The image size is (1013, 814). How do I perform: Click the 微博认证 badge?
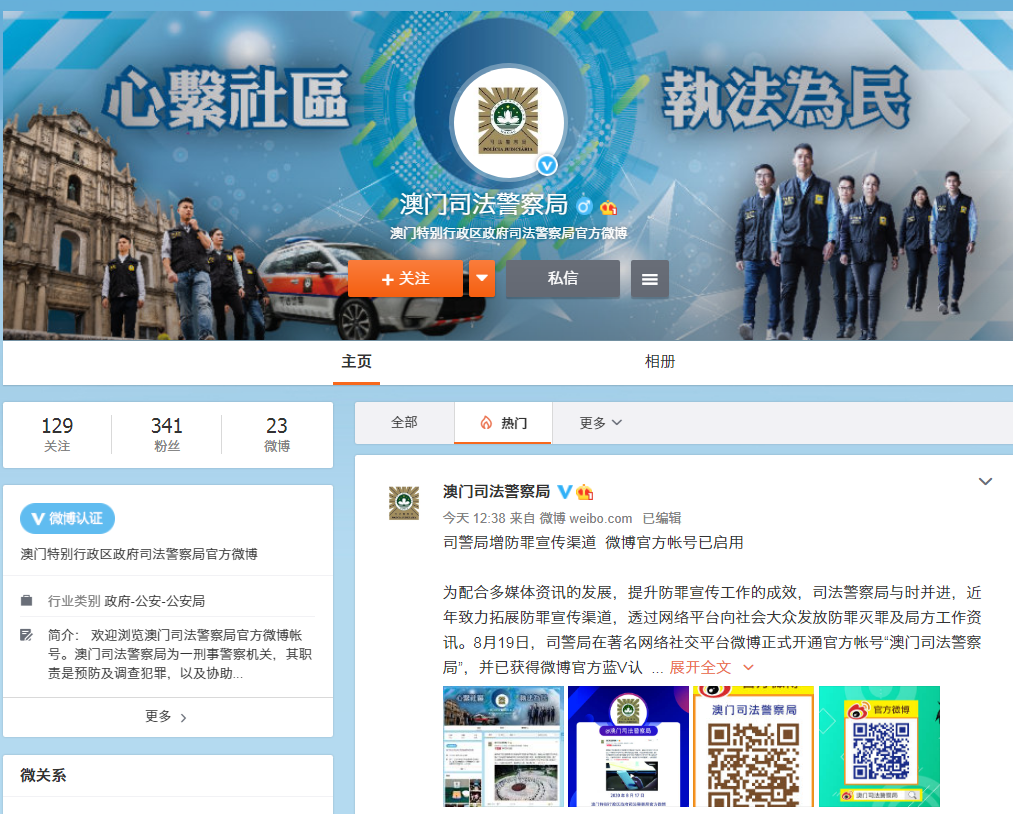click(67, 518)
